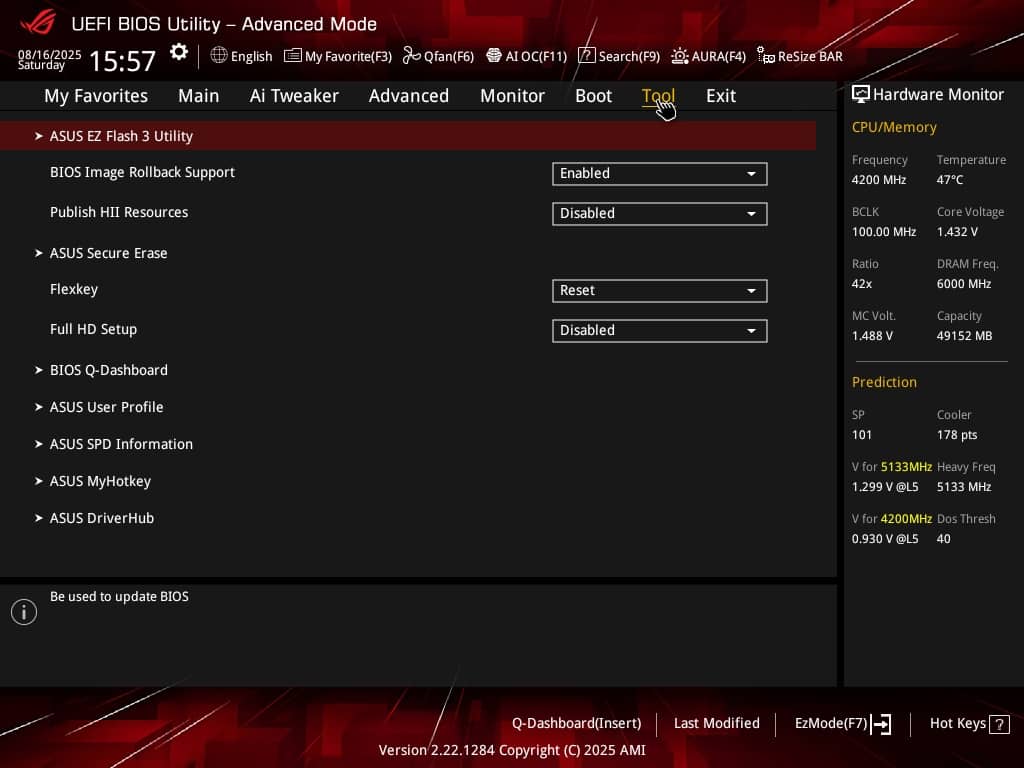Click the Flexkey label
The height and width of the screenshot is (768, 1024).
[x=74, y=289]
